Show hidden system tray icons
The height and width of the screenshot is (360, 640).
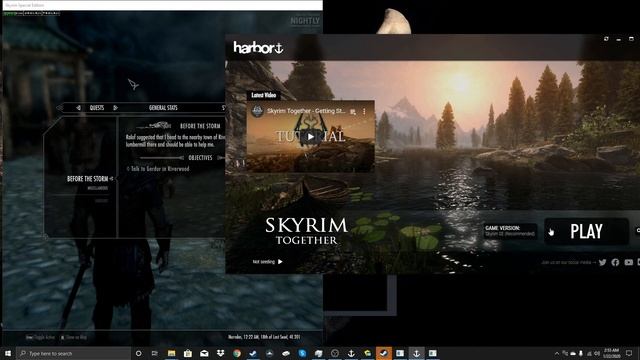pos(557,353)
